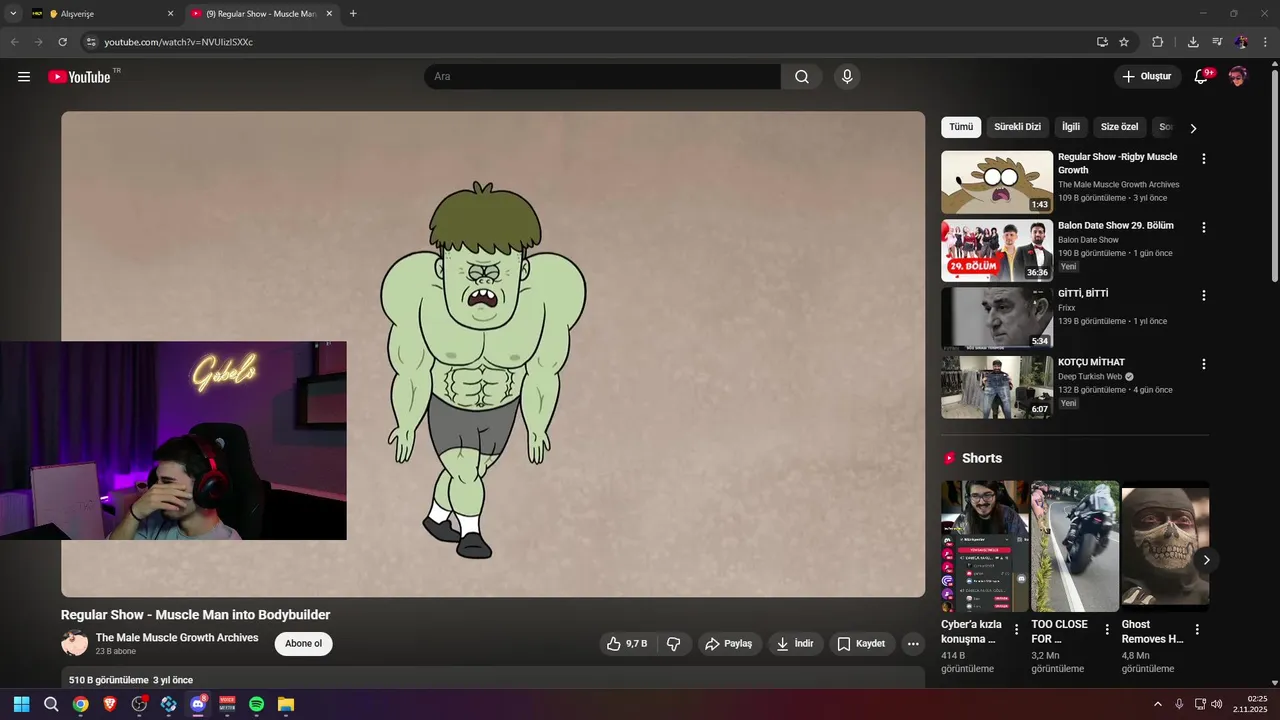Go back in browser history

tap(15, 42)
